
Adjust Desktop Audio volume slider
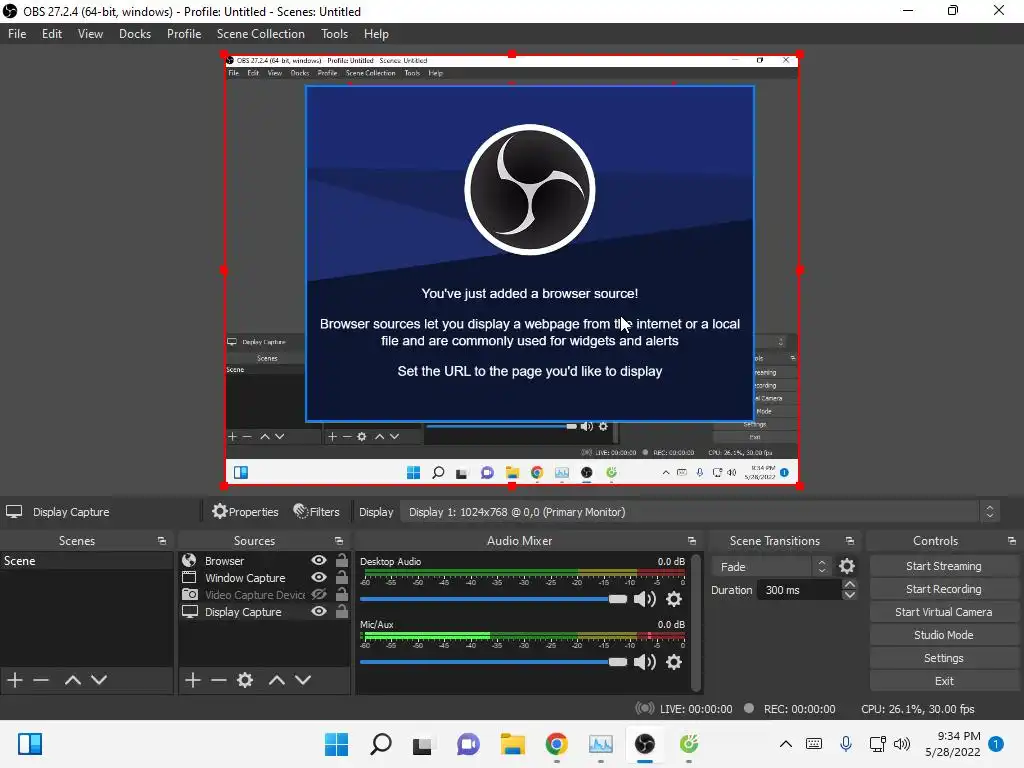(x=493, y=599)
